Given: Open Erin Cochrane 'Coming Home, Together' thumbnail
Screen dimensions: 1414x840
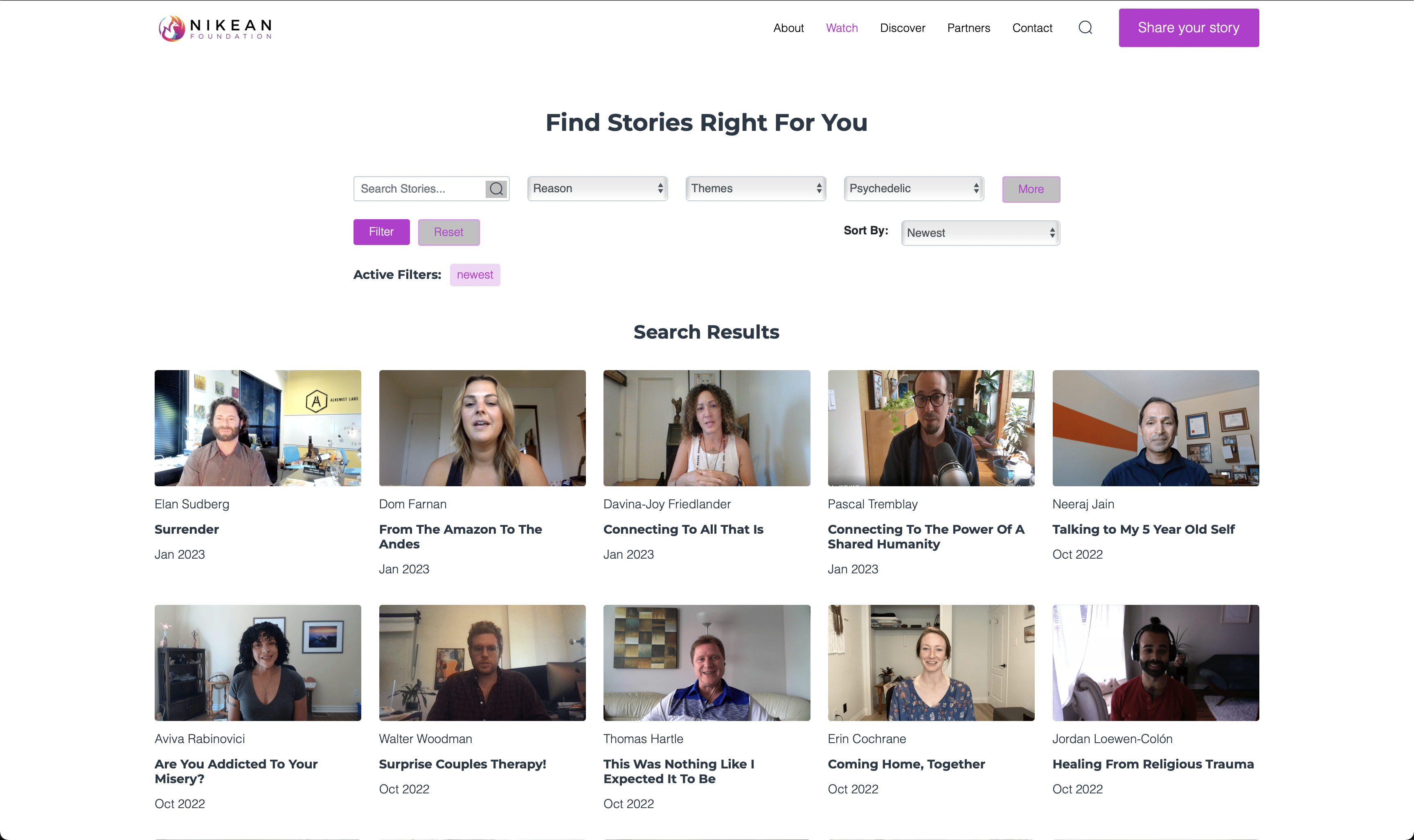Looking at the screenshot, I should tap(931, 663).
